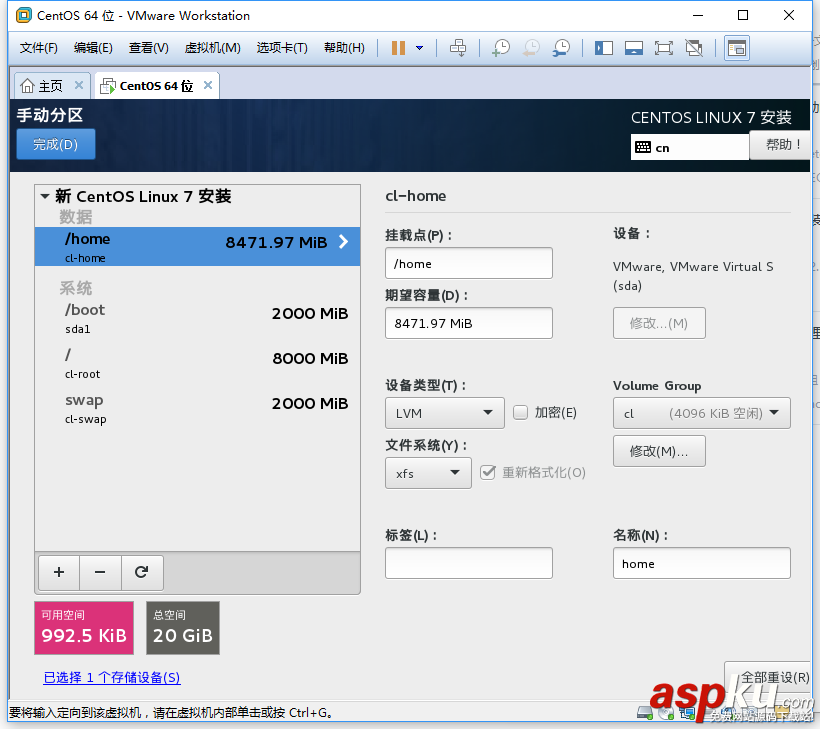Open the 设备类型 LVM dropdown

pyautogui.click(x=445, y=413)
